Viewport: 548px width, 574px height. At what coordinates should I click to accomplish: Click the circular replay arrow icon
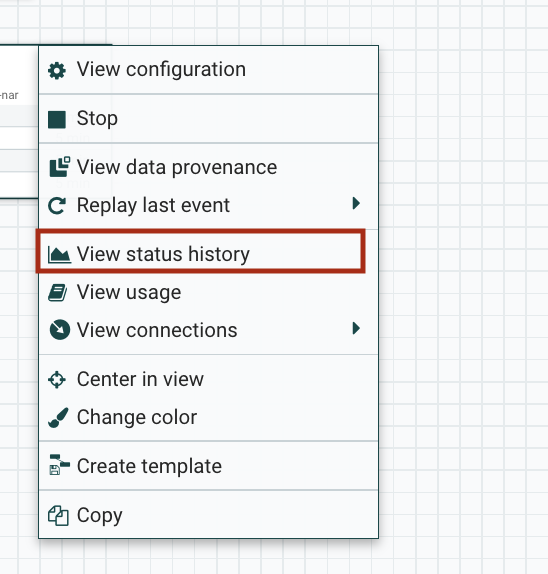(x=57, y=206)
